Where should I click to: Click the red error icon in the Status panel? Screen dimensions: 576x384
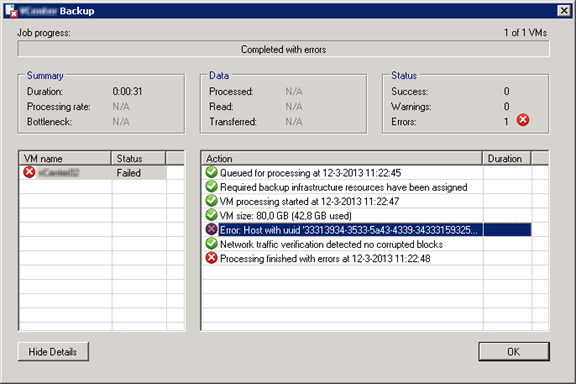[523, 120]
